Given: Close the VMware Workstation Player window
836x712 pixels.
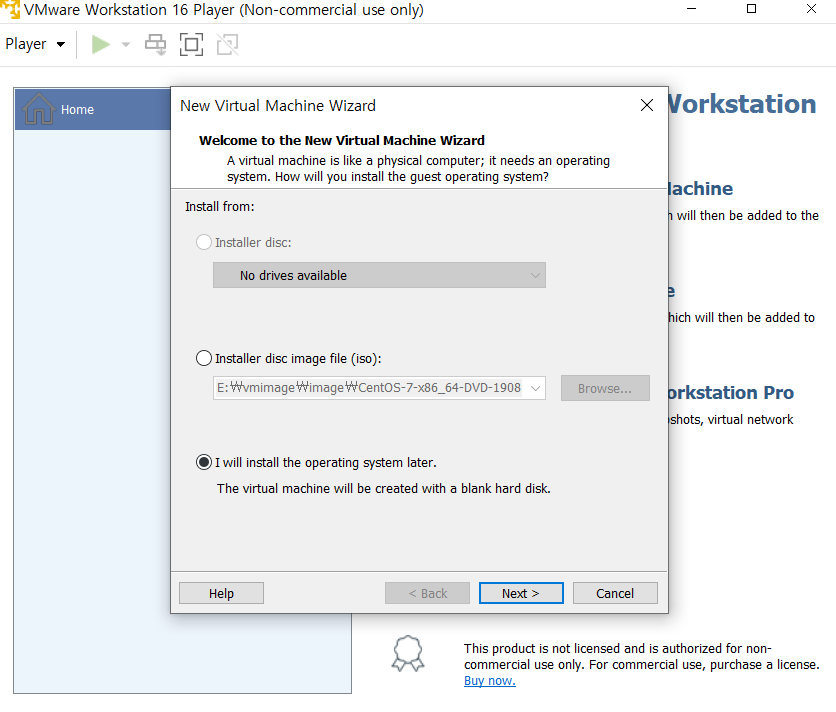Looking at the screenshot, I should 811,9.
